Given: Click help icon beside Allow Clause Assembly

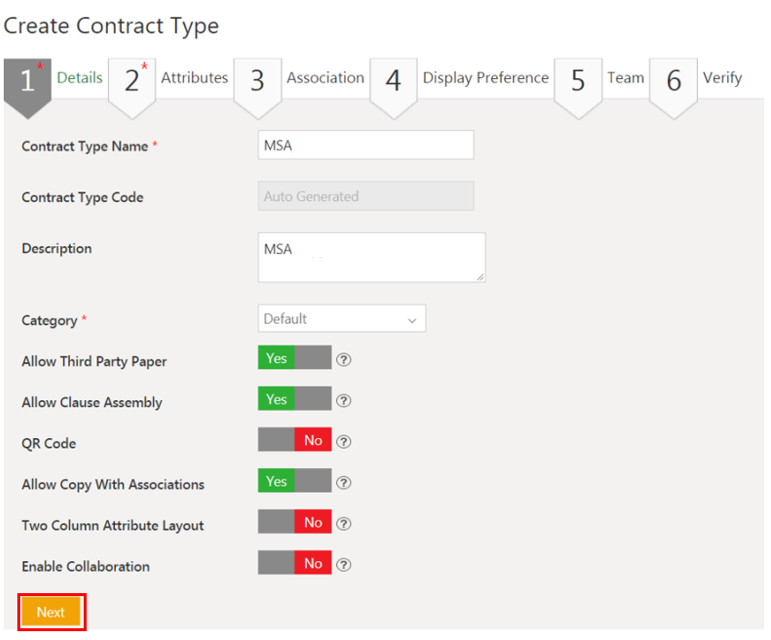Looking at the screenshot, I should coord(344,401).
